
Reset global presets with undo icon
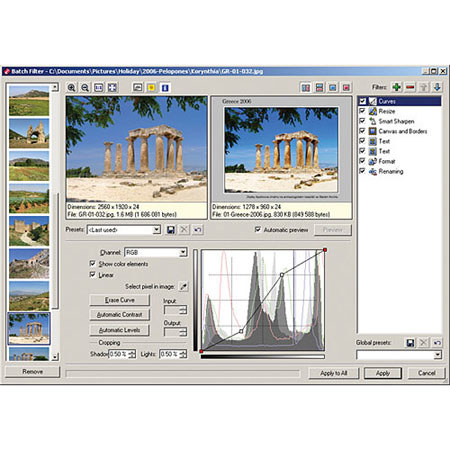437,342
